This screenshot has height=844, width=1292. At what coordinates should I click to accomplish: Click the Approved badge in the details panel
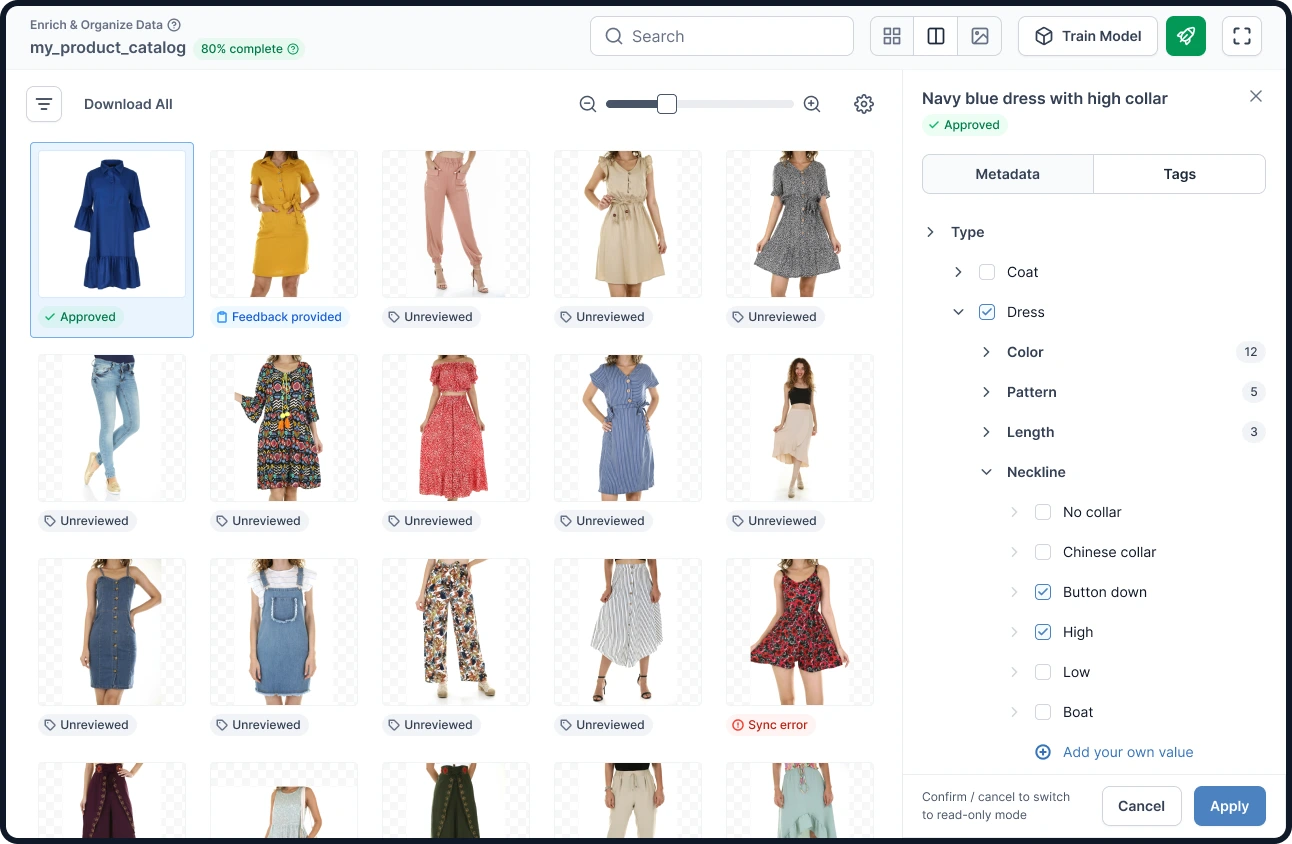click(x=964, y=125)
